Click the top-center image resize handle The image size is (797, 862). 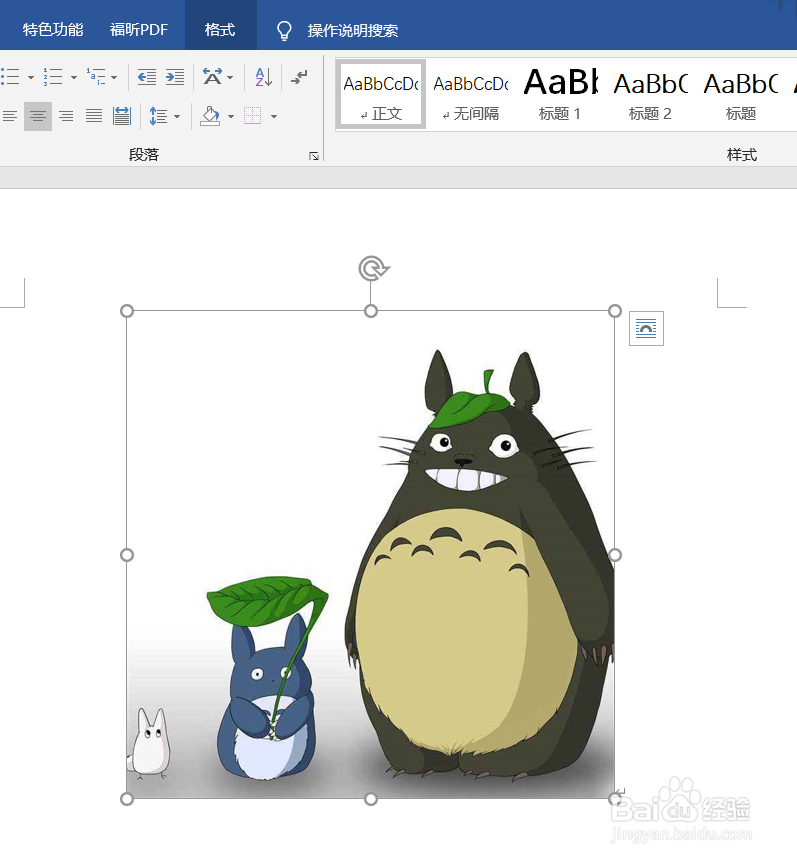pyautogui.click(x=371, y=311)
